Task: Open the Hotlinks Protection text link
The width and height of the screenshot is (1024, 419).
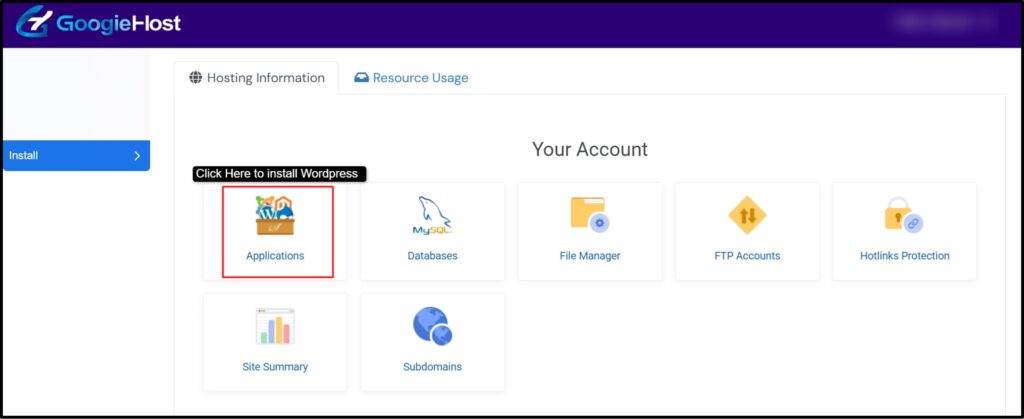Action: coord(904,256)
